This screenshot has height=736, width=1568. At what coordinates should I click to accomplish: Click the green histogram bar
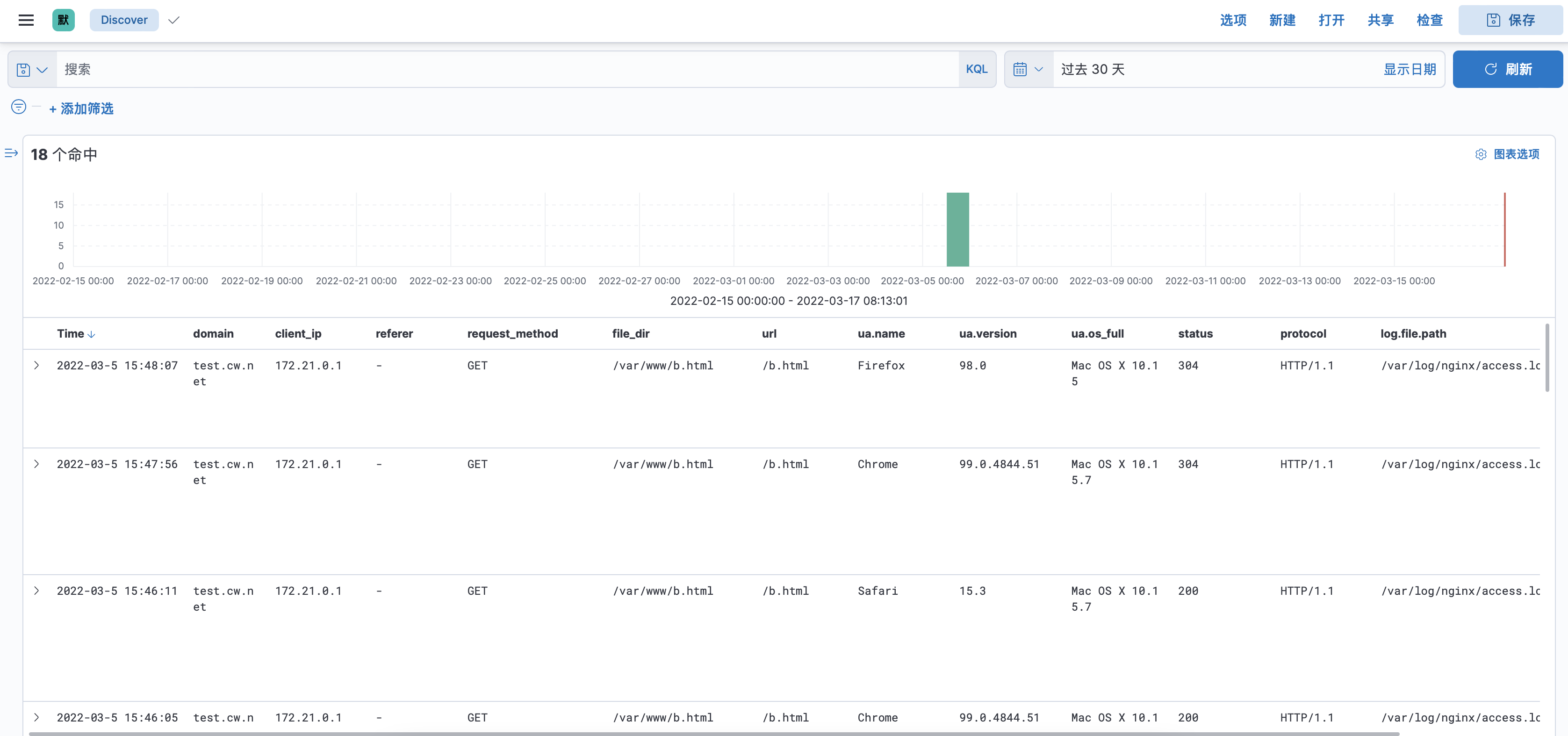point(957,230)
